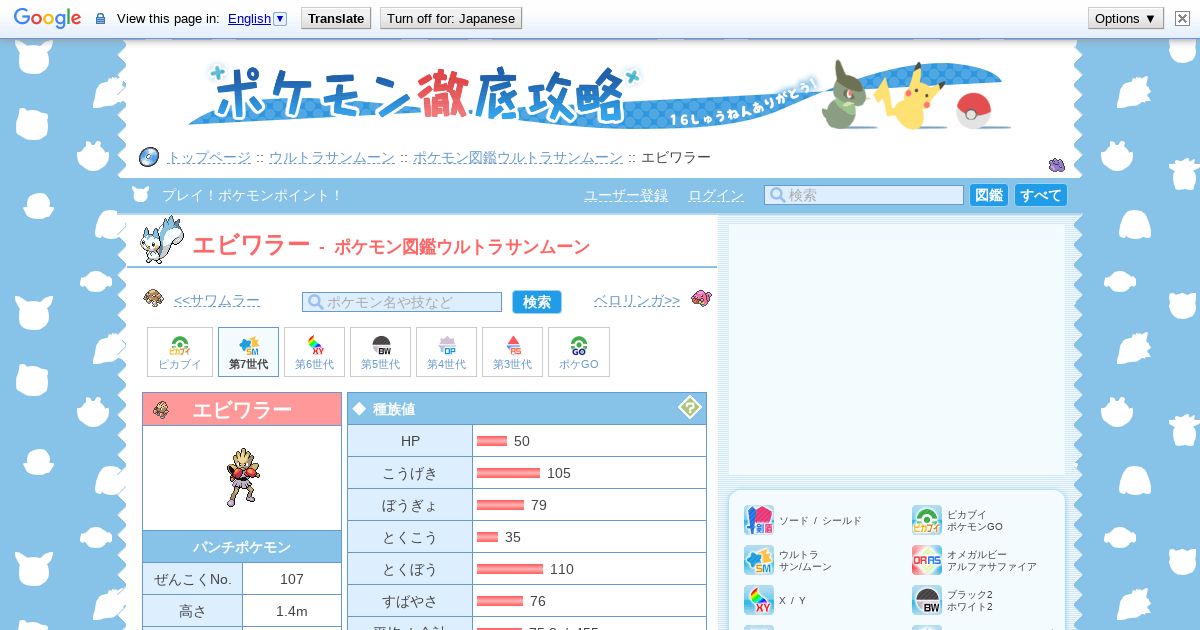Click the こうげき stat bar

point(508,473)
